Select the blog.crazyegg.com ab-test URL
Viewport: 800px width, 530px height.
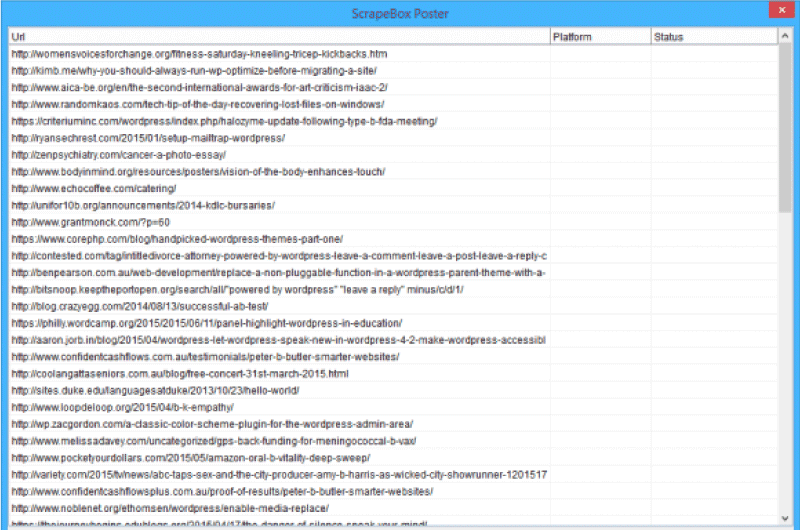(140, 307)
